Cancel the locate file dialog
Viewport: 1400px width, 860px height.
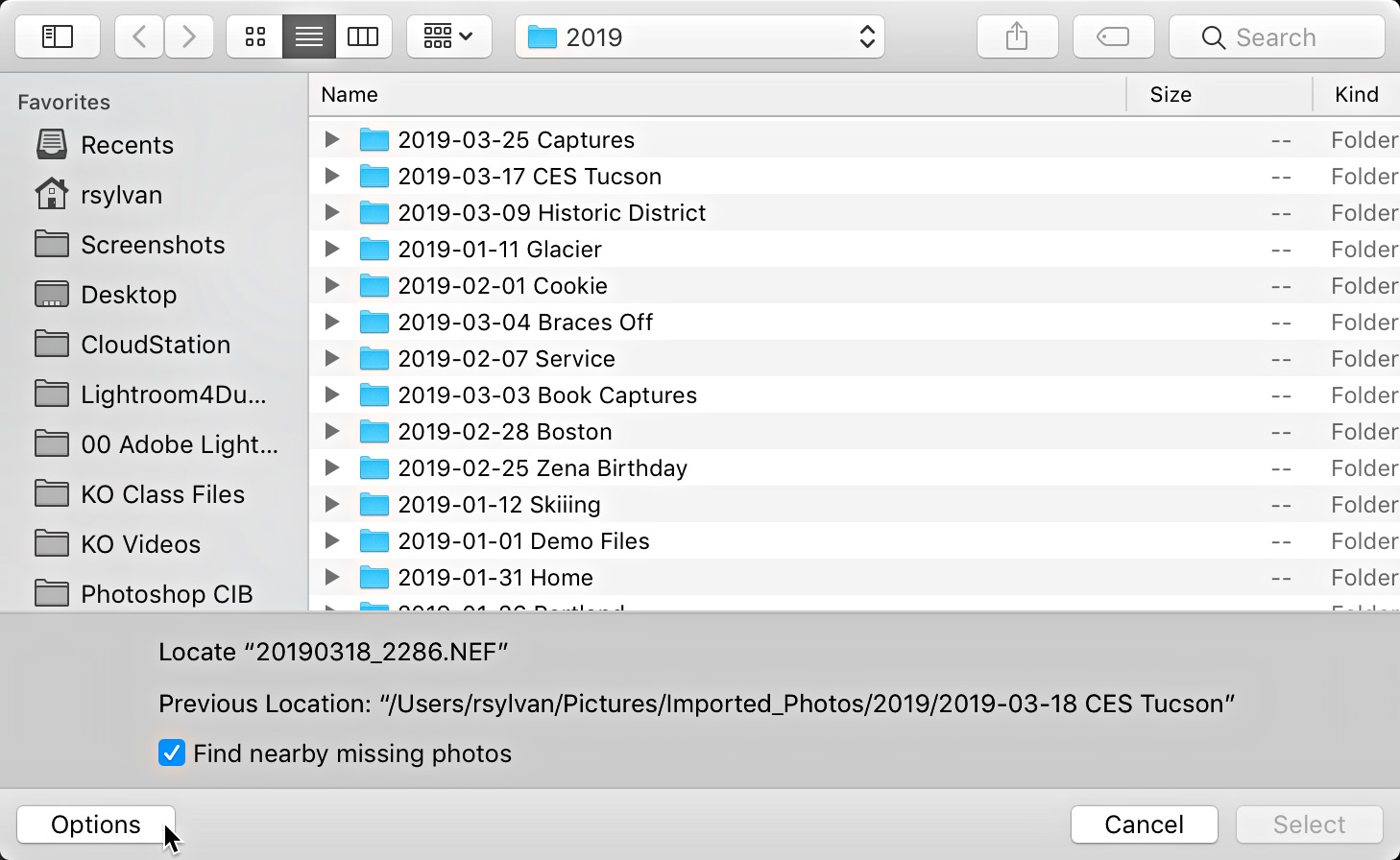(x=1144, y=824)
